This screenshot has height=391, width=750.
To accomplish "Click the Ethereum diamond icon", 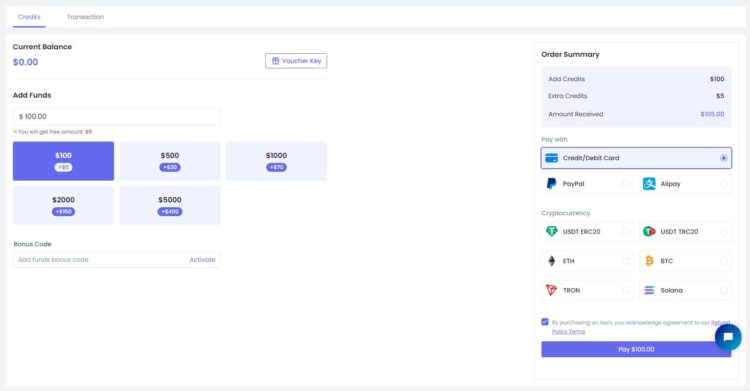I will pos(551,261).
